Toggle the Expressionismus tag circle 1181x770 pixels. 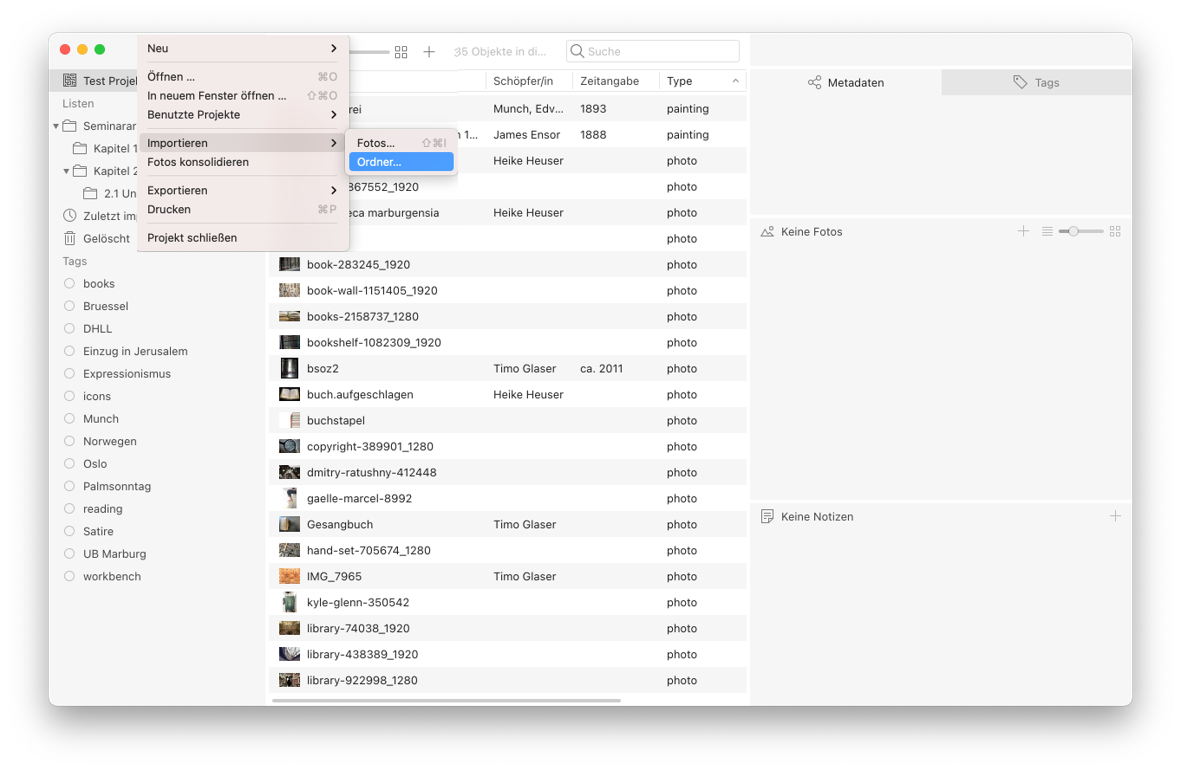click(x=69, y=374)
